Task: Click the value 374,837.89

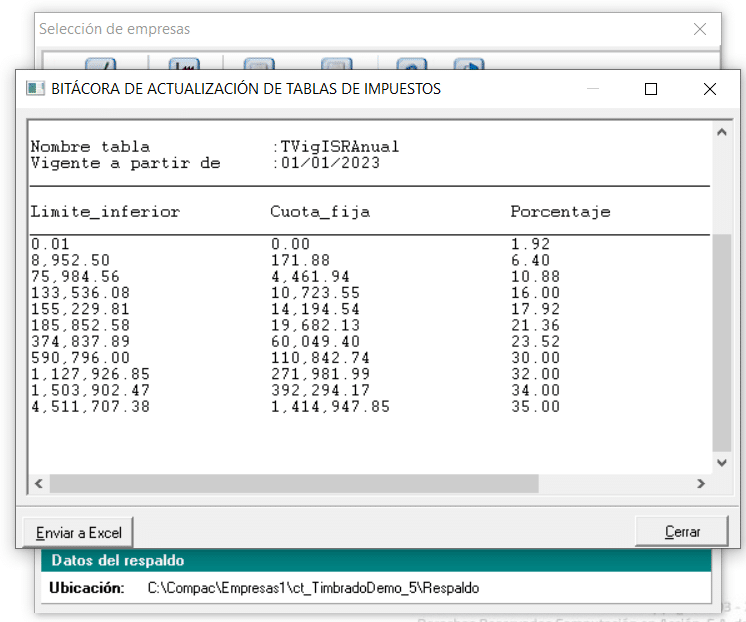Action: 80,341
